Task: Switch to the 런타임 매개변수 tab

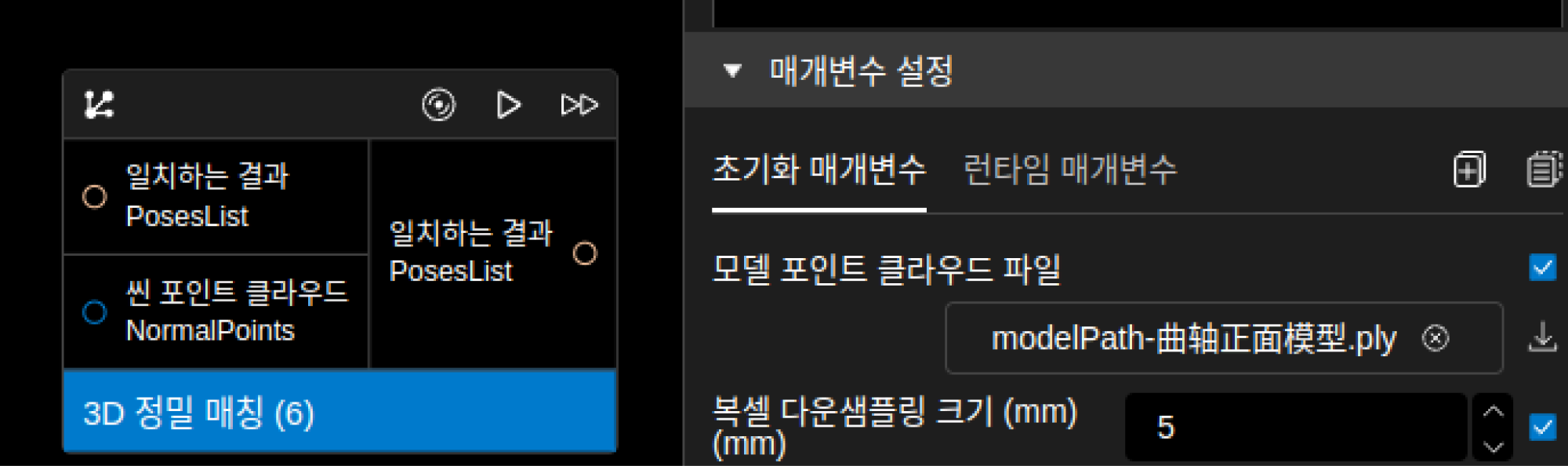Action: point(1070,169)
